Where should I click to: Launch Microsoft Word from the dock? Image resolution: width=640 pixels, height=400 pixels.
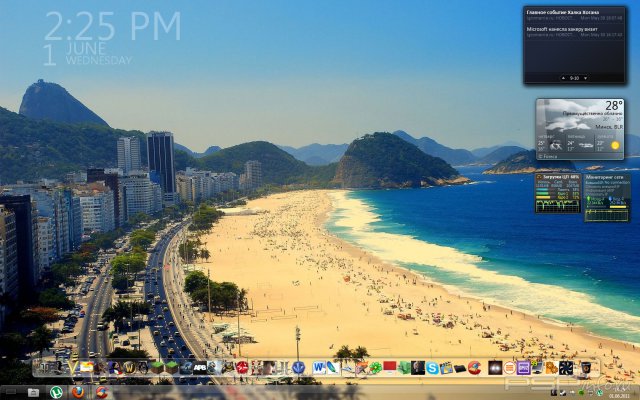click(319, 368)
